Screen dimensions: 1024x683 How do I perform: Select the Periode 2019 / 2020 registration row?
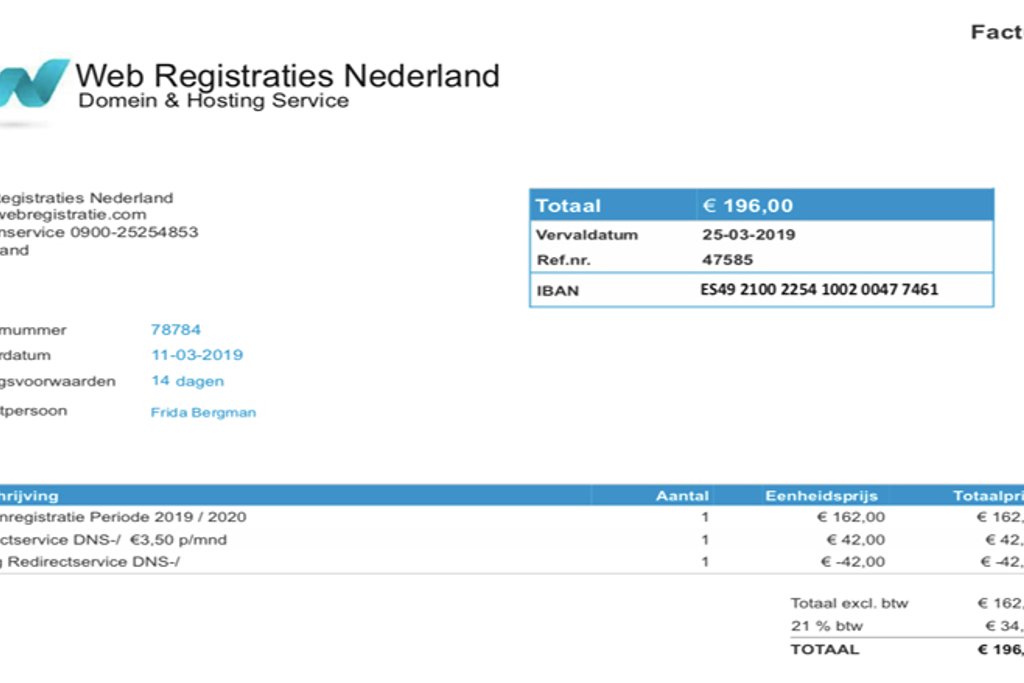[x=123, y=517]
